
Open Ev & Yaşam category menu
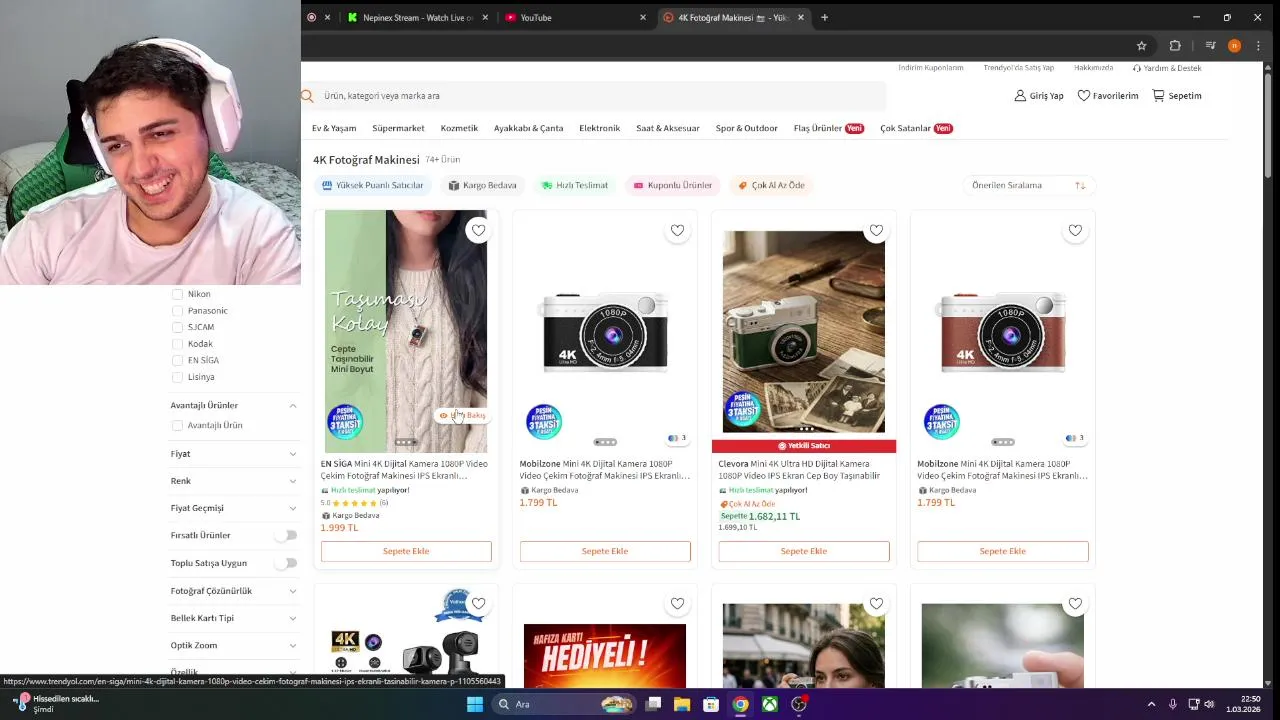[334, 128]
